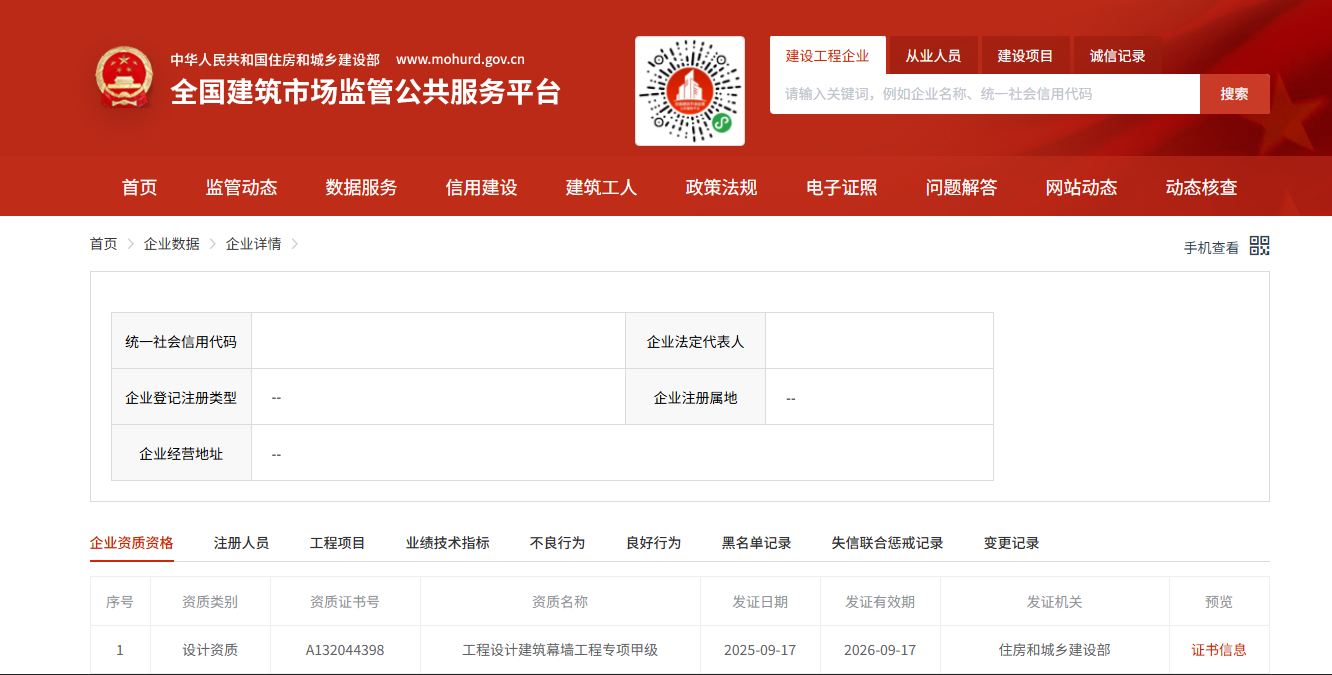Switch to the 工程项目 tab

click(x=337, y=543)
